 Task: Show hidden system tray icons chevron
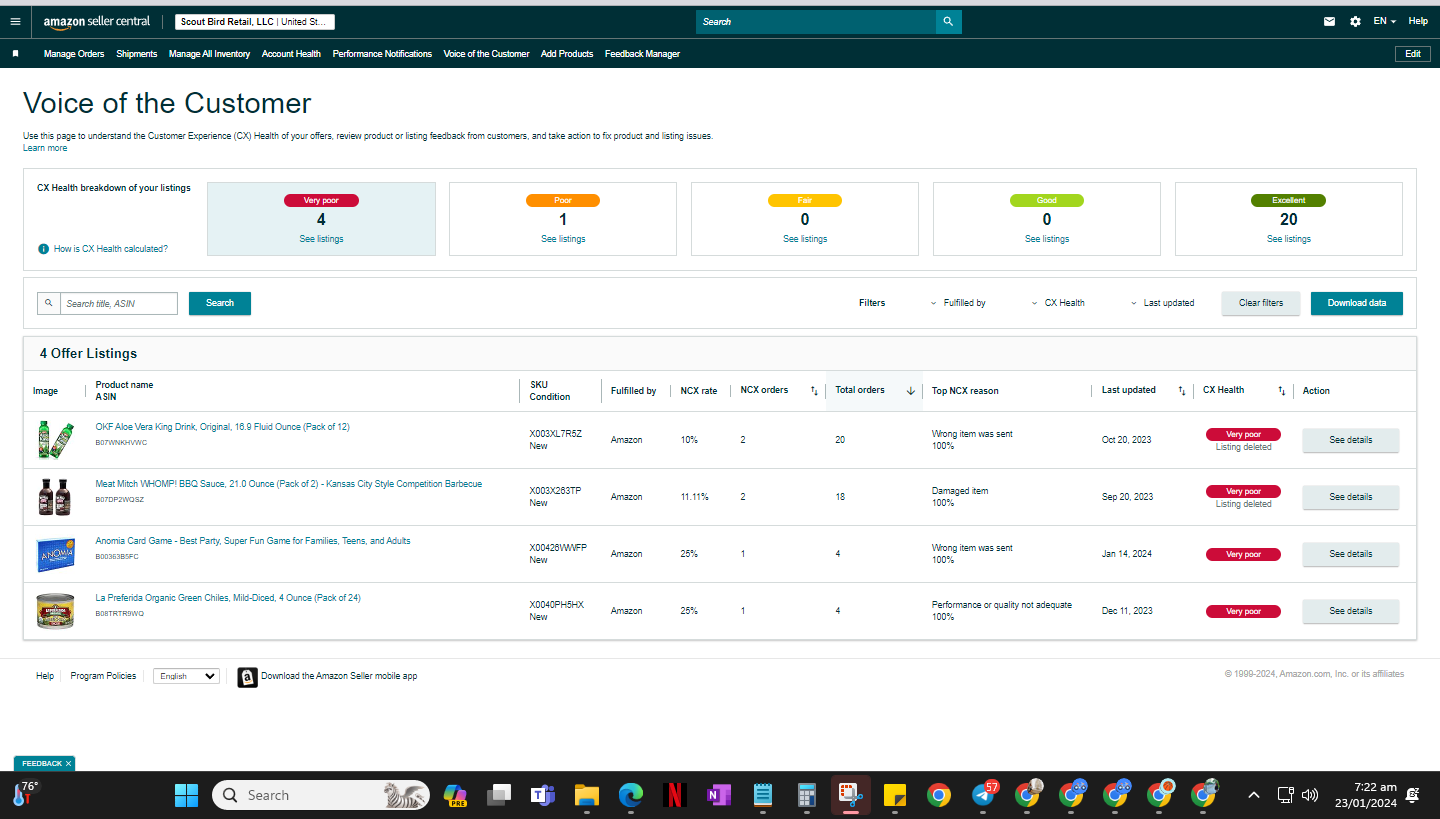1253,795
